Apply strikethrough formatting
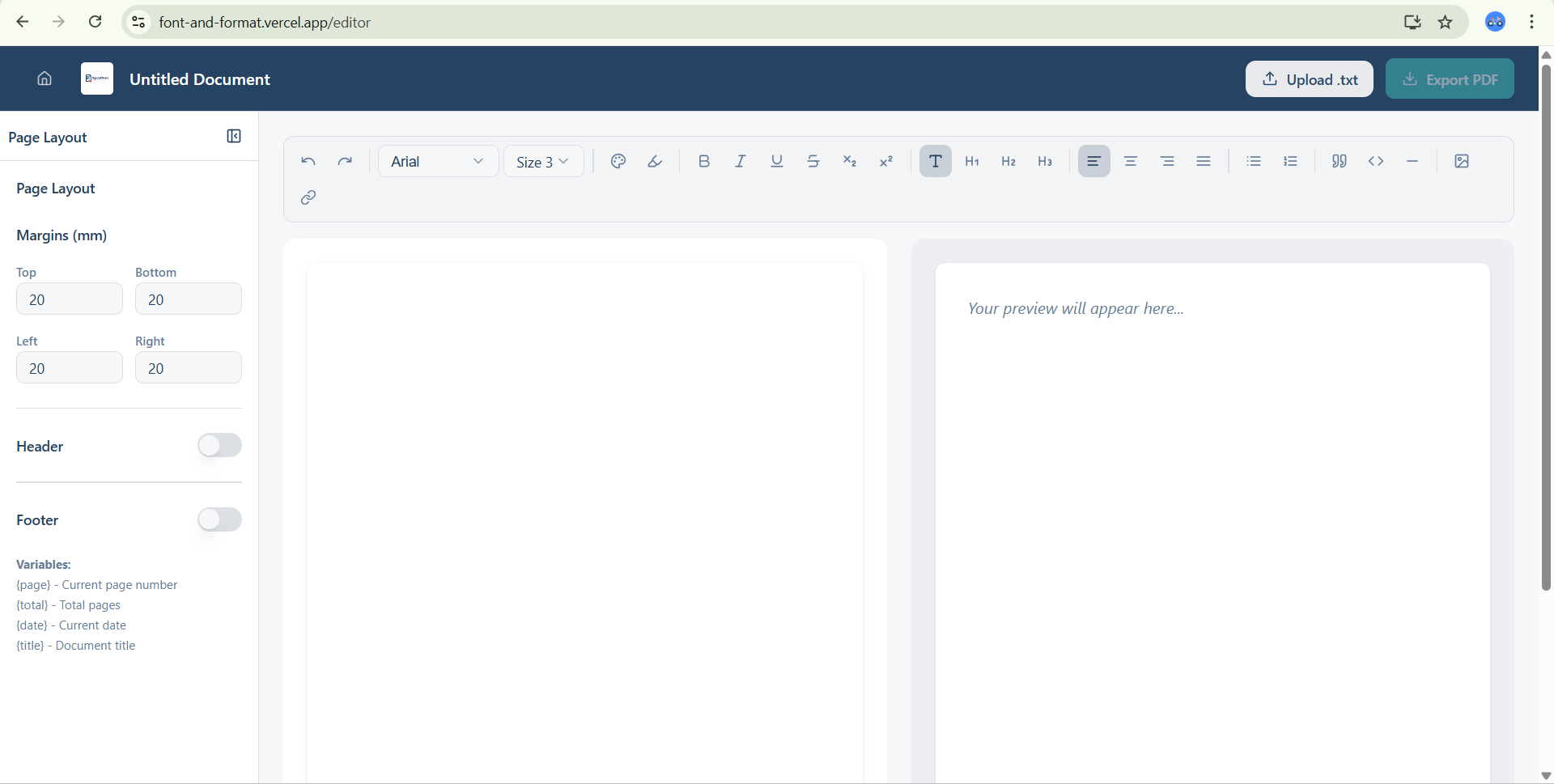 point(813,161)
